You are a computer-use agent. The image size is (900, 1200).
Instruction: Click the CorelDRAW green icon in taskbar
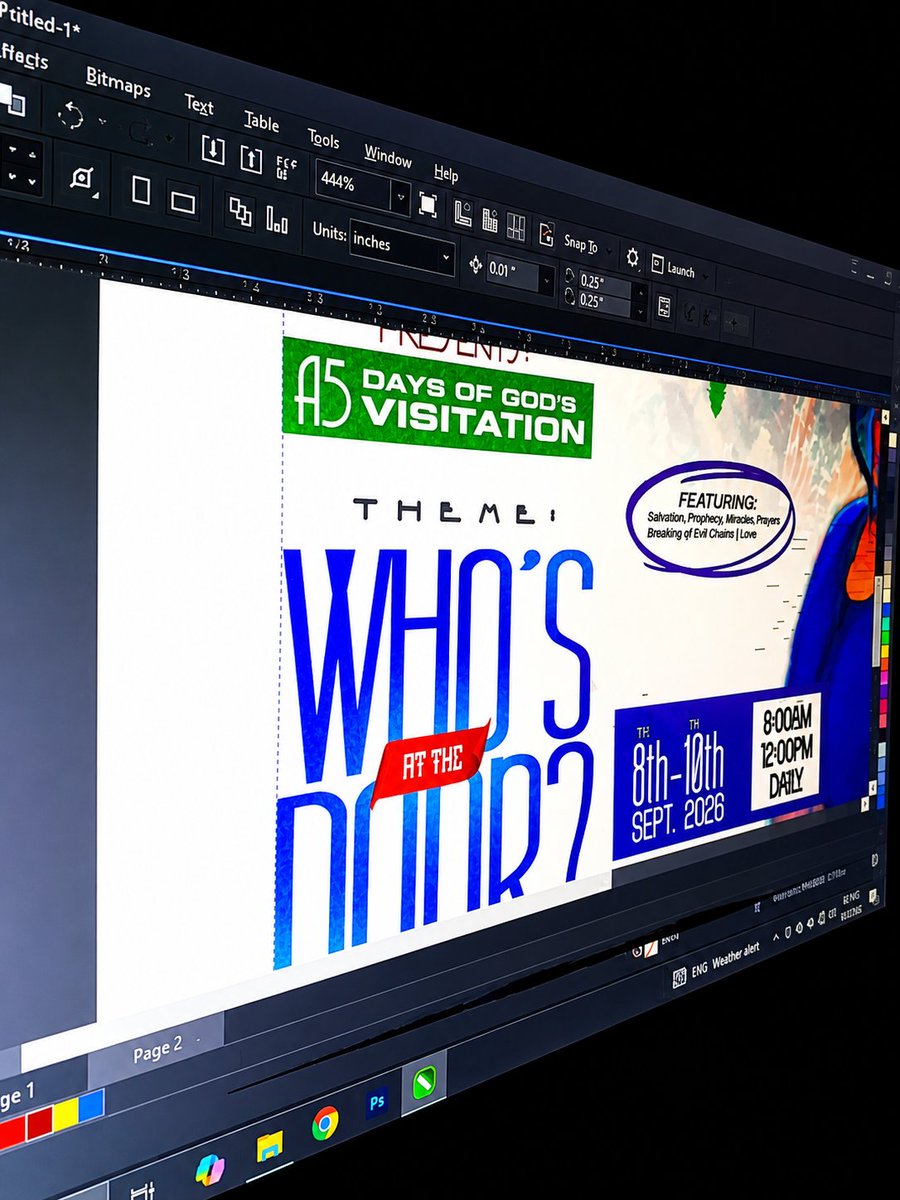tap(424, 1083)
